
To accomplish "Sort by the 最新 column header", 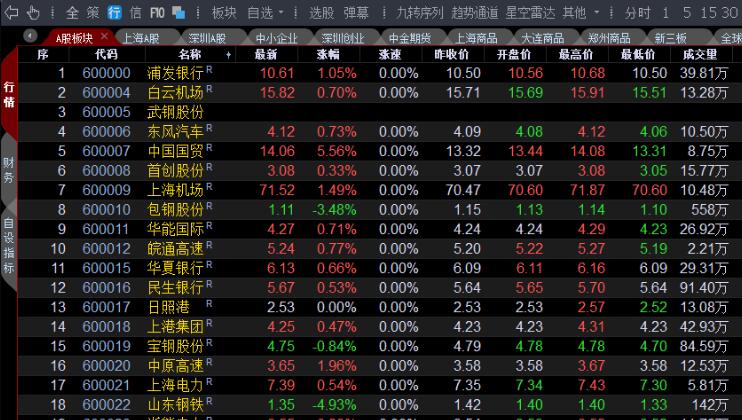I will point(265,54).
